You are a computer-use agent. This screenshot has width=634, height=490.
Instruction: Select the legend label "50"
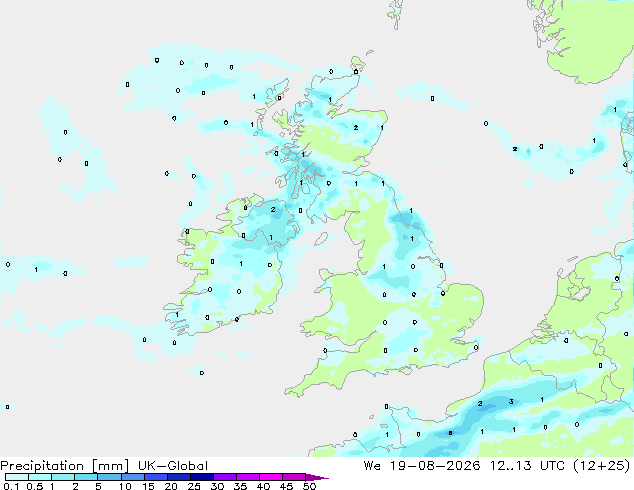(310, 486)
